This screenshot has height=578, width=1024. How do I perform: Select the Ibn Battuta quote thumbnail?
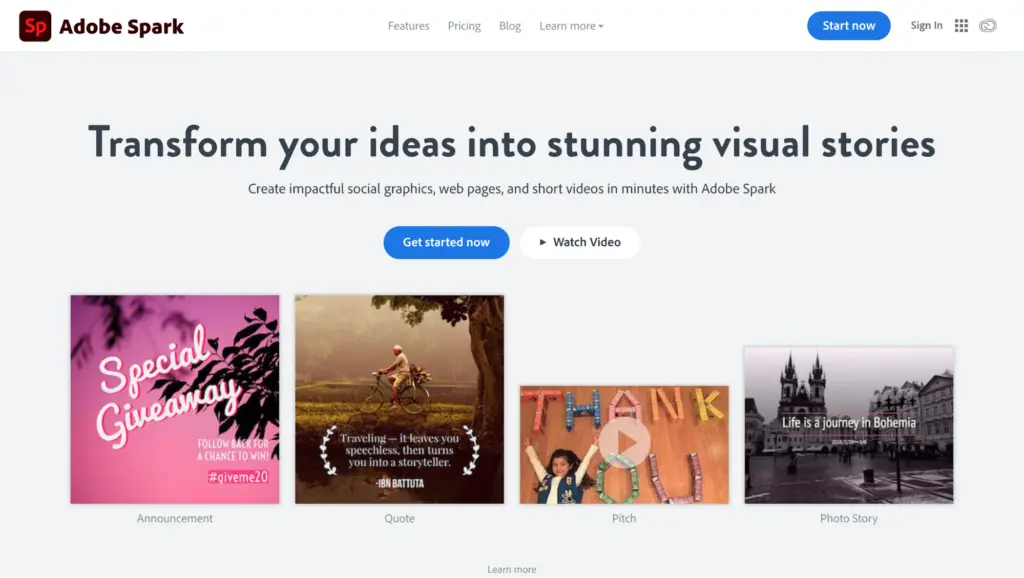click(399, 399)
